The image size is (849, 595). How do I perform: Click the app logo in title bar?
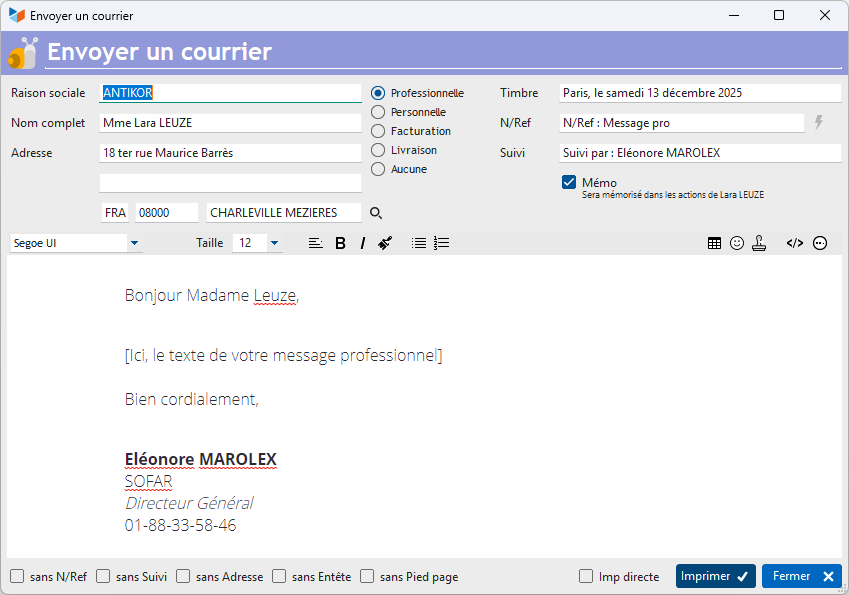click(16, 15)
